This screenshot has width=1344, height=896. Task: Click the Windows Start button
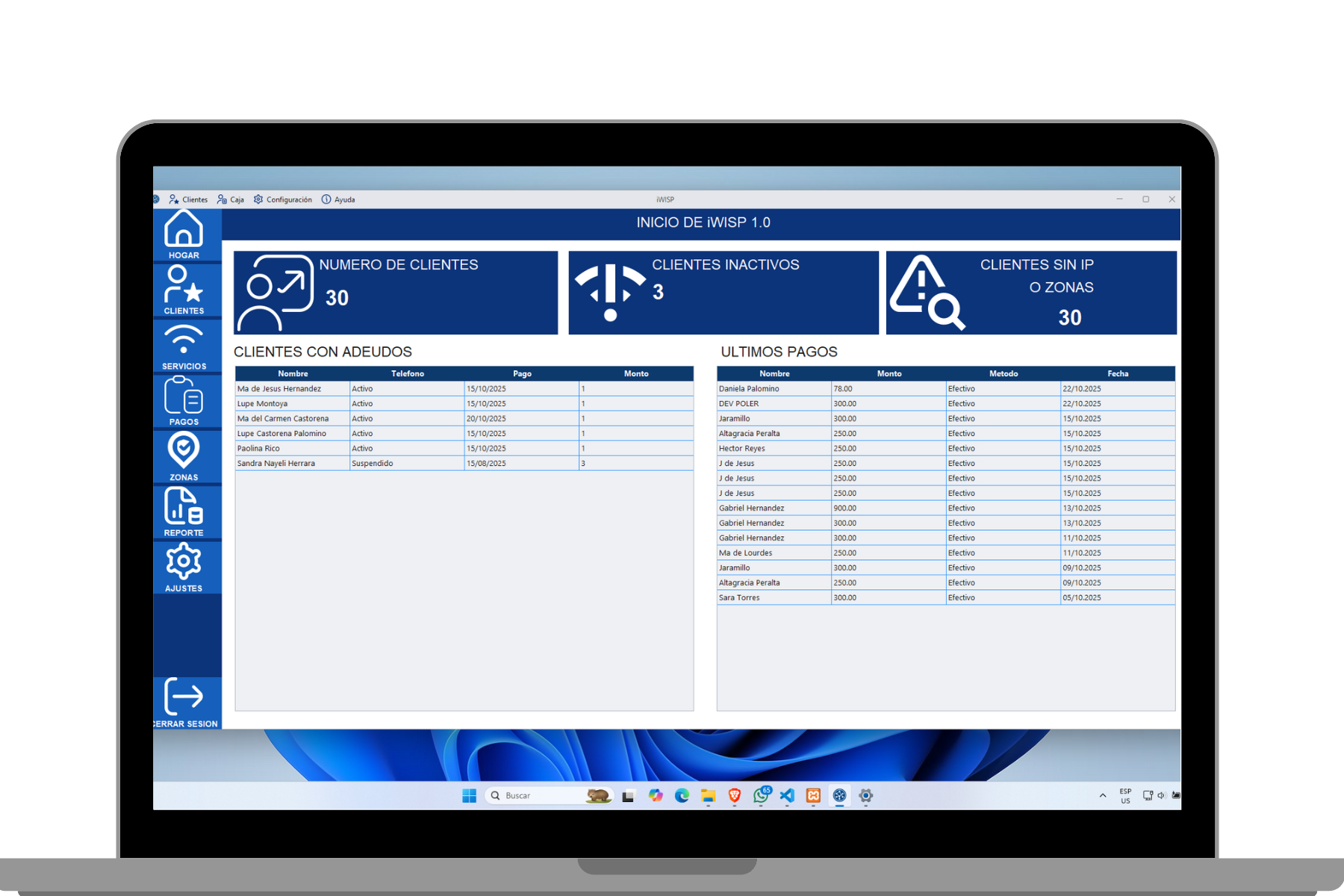[x=469, y=796]
